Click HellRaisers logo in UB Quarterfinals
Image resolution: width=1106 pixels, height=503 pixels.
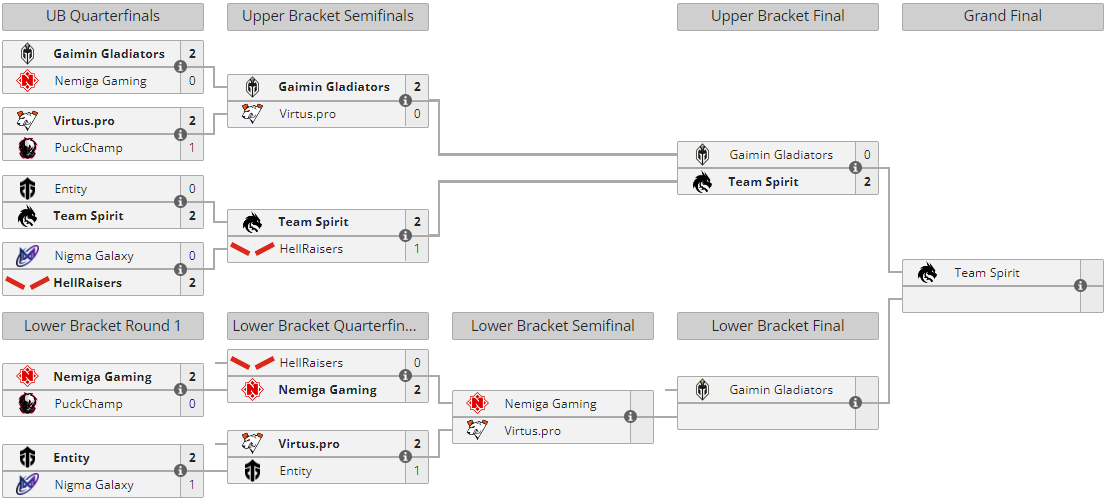(28, 283)
